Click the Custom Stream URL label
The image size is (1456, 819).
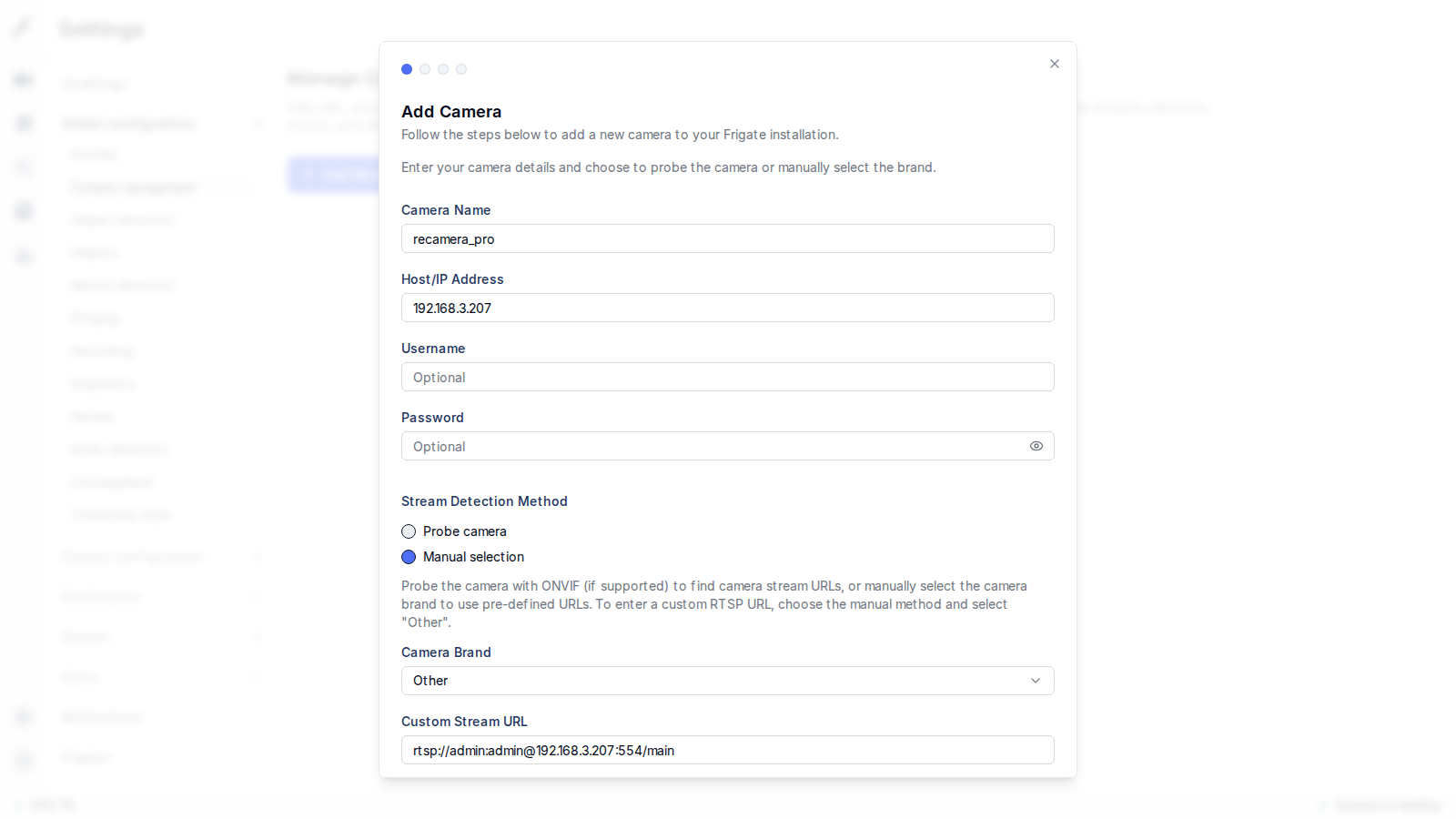(464, 722)
